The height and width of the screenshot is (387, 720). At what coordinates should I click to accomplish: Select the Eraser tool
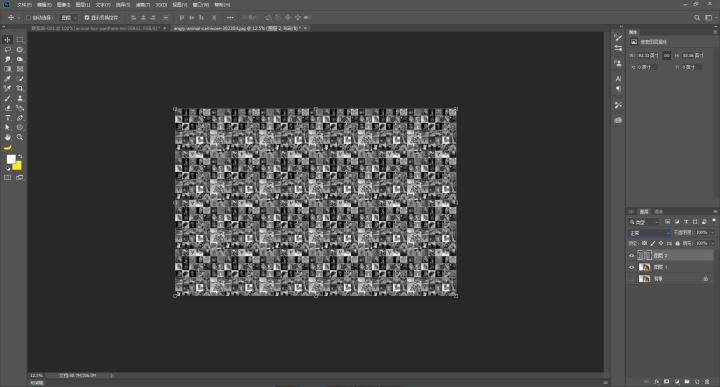[x=7, y=108]
